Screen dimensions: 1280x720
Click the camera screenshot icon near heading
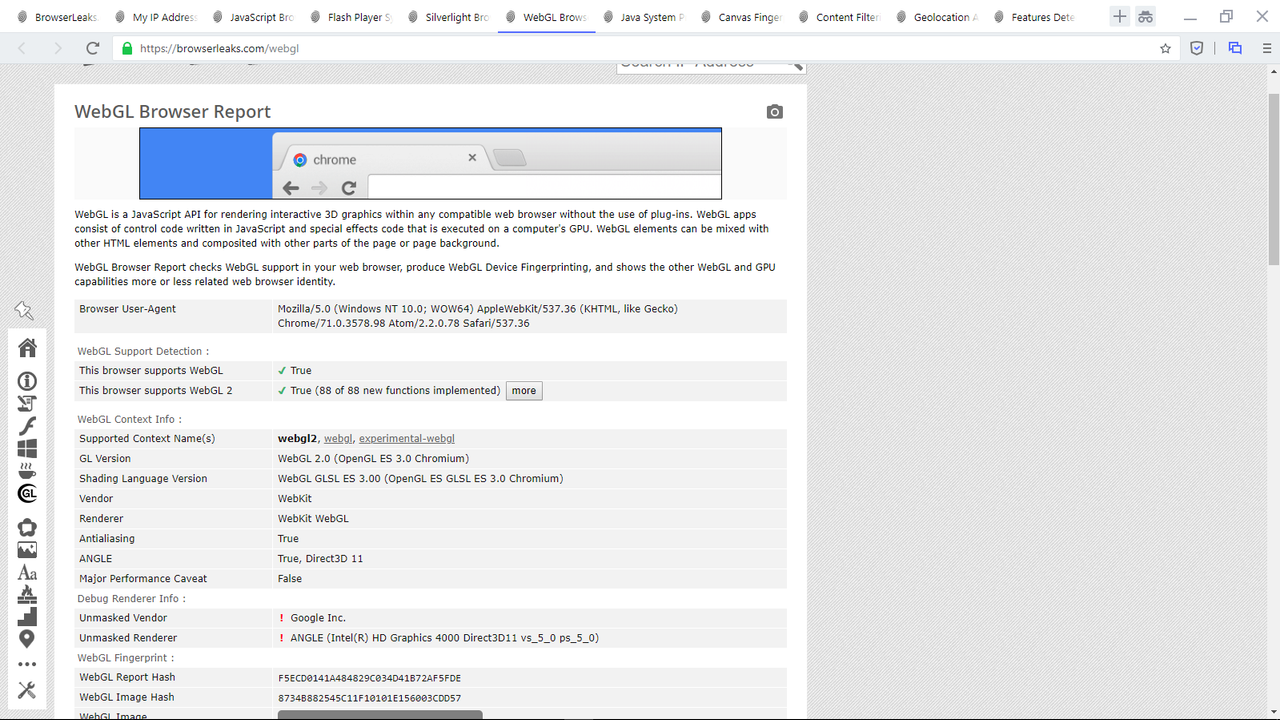775,112
